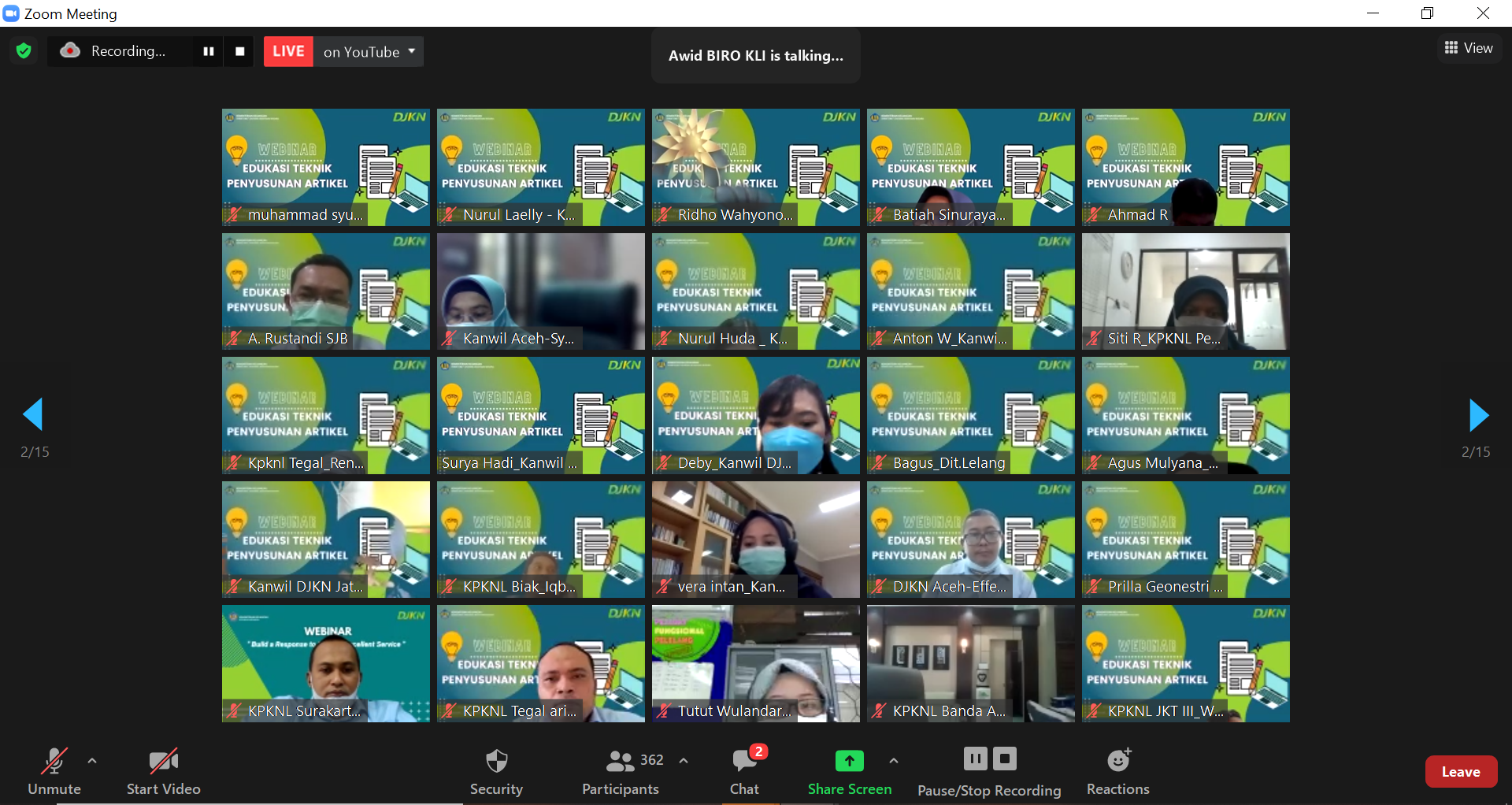Pause recording from the top bar
This screenshot has width=1512, height=805.
[x=209, y=51]
